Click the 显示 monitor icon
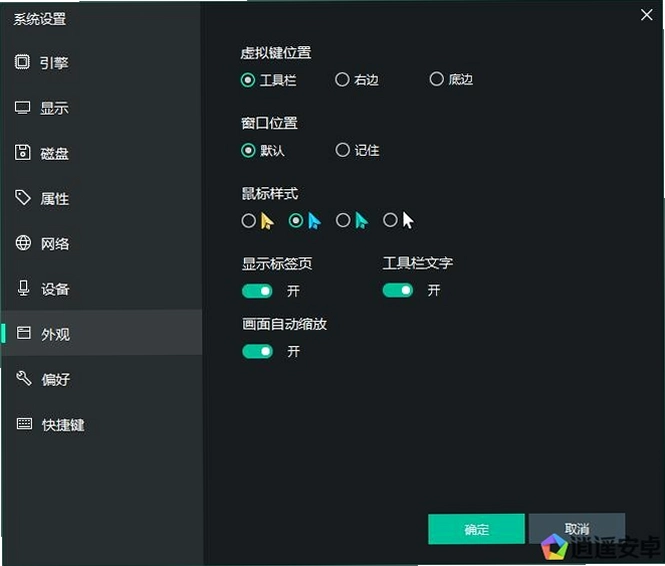The image size is (665, 566). coord(22,107)
